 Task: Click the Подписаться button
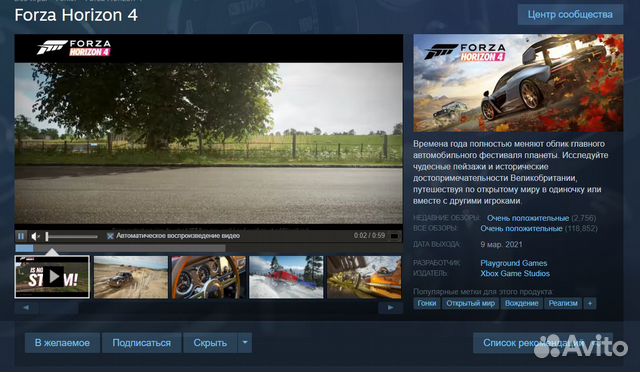141,343
